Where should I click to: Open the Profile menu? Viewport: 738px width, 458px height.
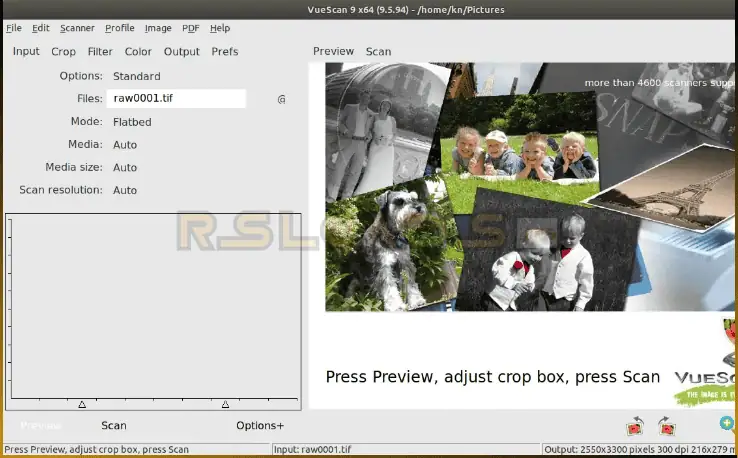point(119,28)
